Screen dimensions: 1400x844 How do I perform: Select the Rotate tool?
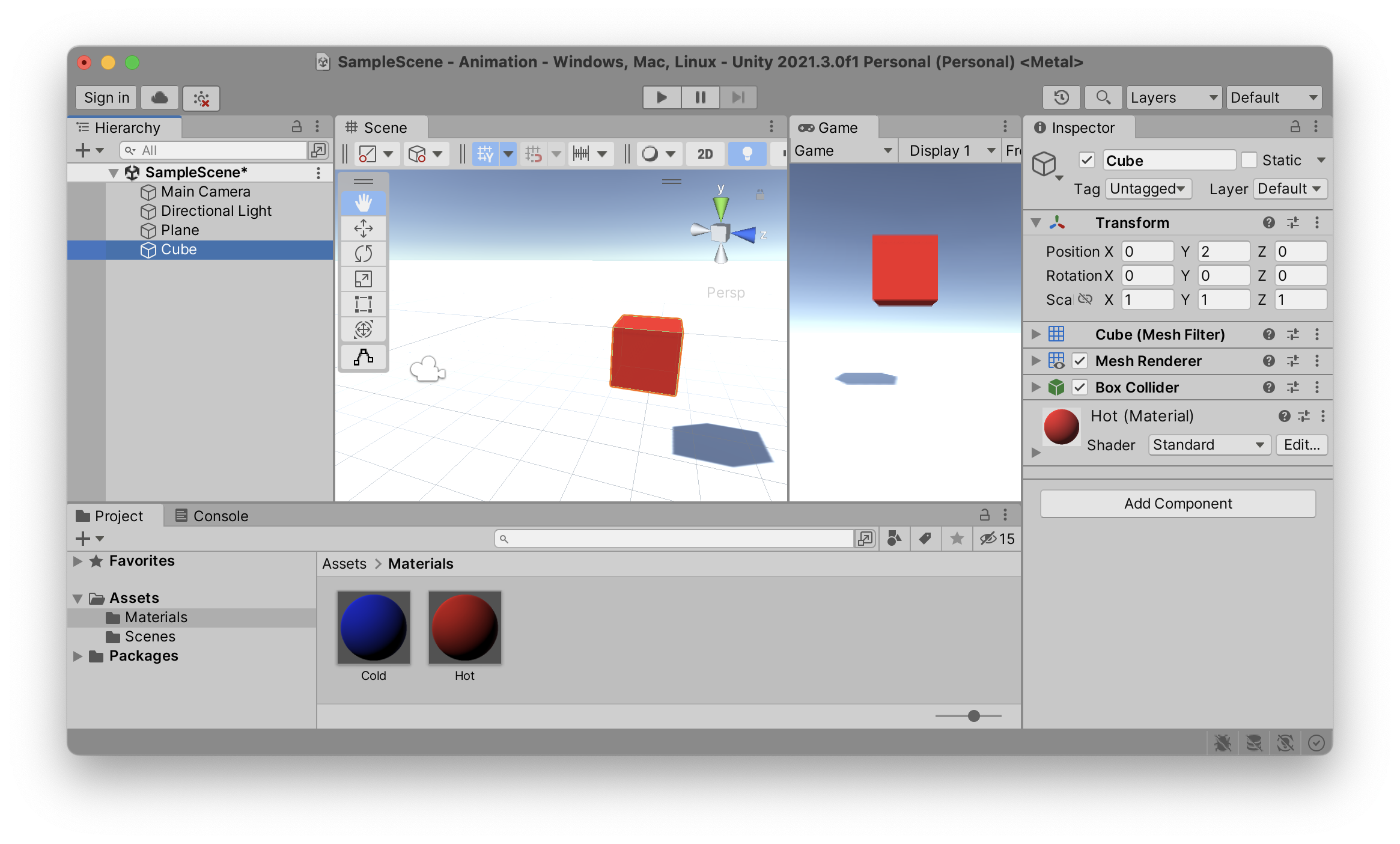(x=363, y=254)
